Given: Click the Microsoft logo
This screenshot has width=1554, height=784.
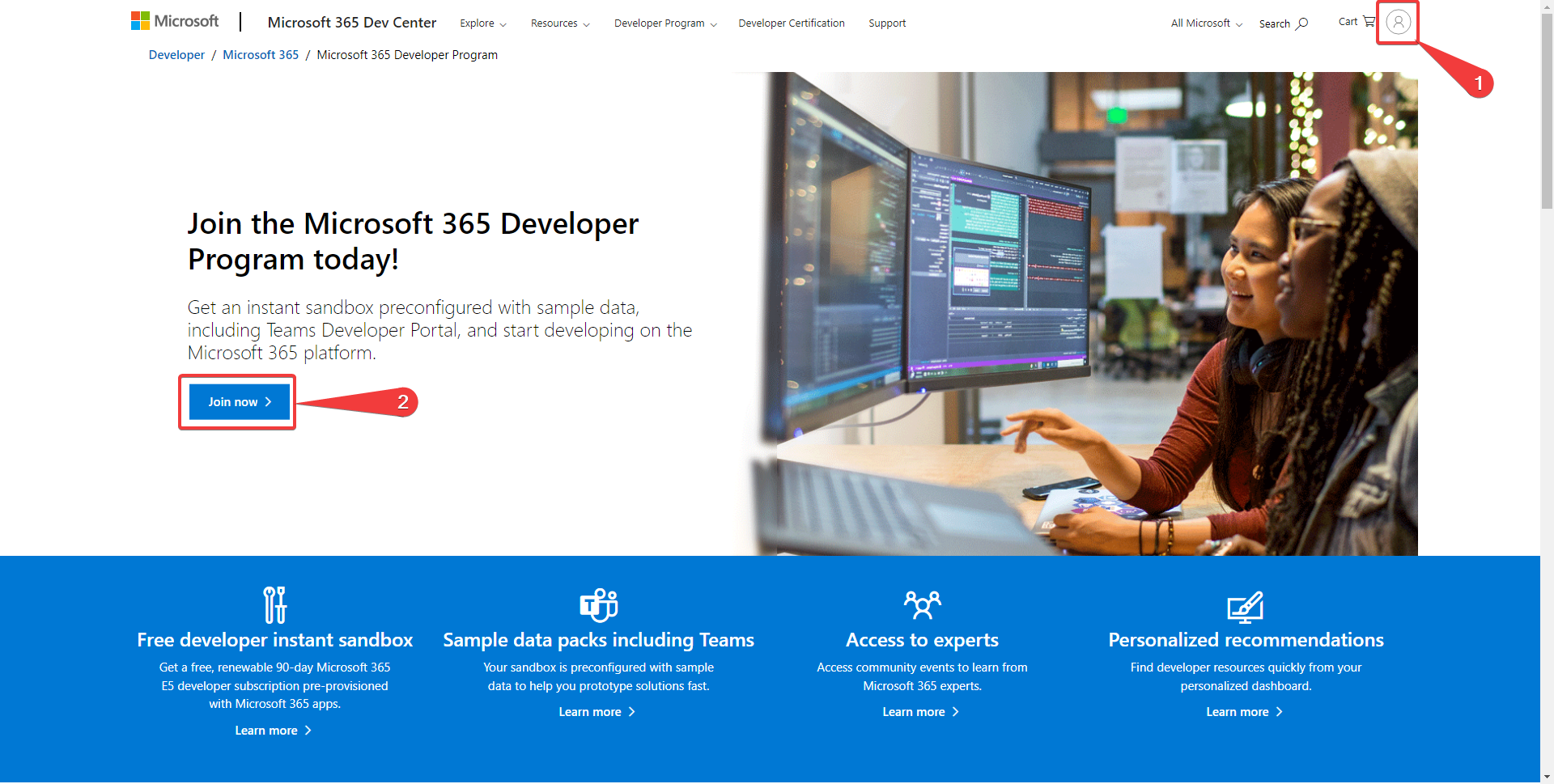Looking at the screenshot, I should click(175, 22).
